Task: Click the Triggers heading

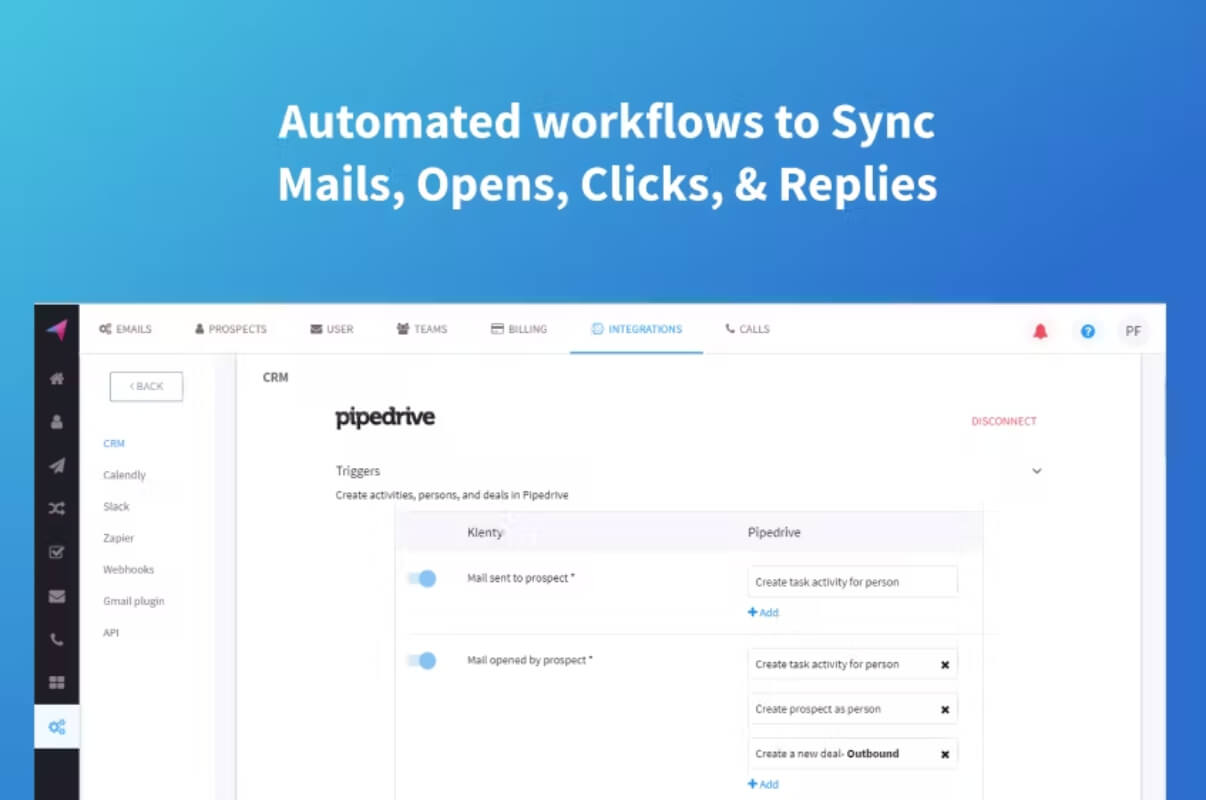Action: (x=358, y=470)
